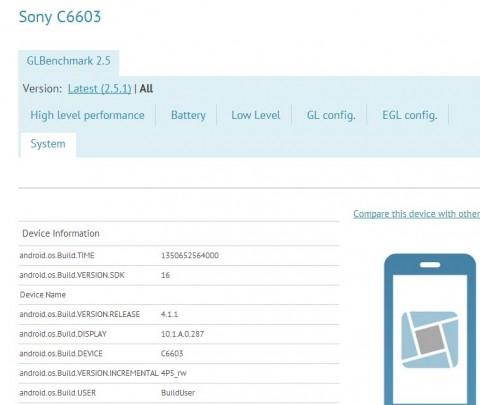Switch to High level performance tab
This screenshot has width=480, height=405.
(87, 115)
